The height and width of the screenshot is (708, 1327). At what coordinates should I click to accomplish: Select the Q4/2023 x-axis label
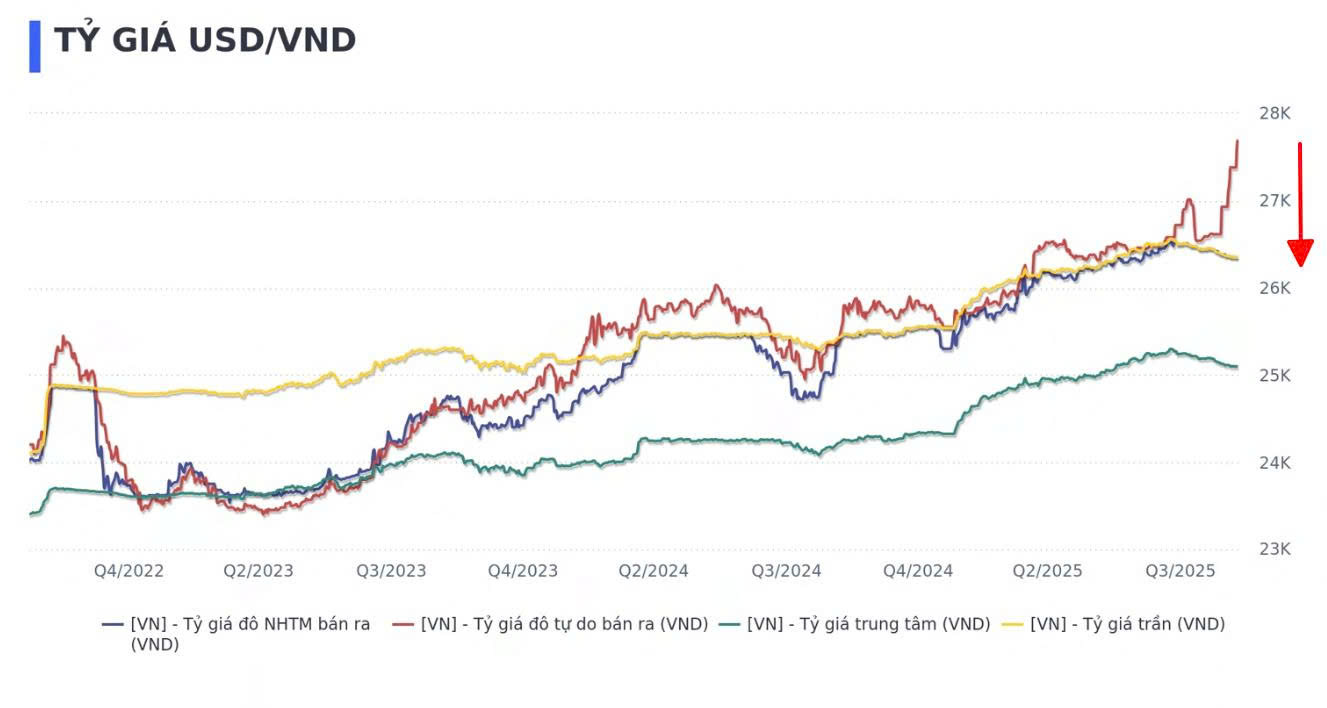(x=523, y=571)
